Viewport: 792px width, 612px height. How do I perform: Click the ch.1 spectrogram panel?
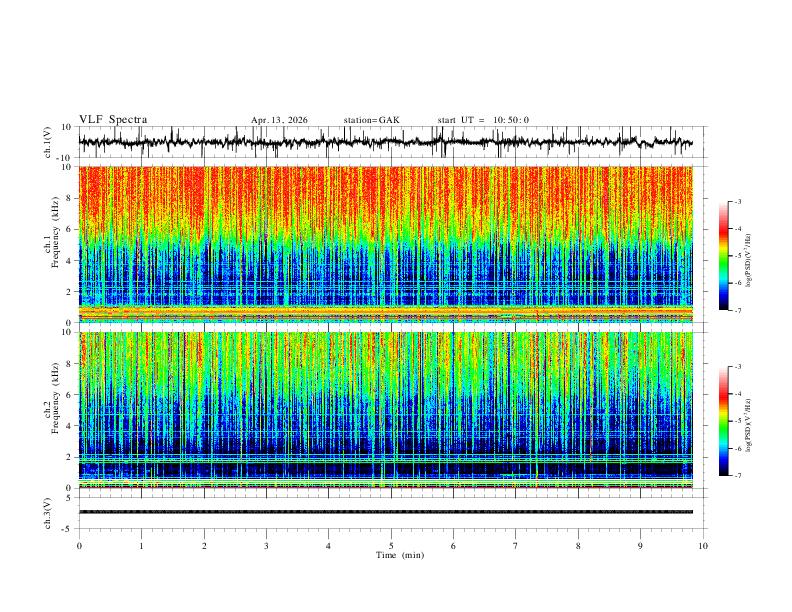tap(385, 244)
